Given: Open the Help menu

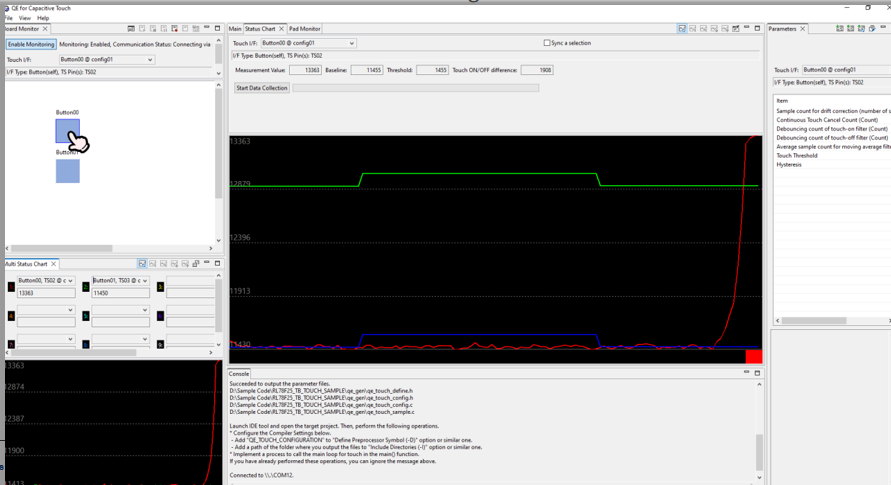Looking at the screenshot, I should [x=43, y=18].
